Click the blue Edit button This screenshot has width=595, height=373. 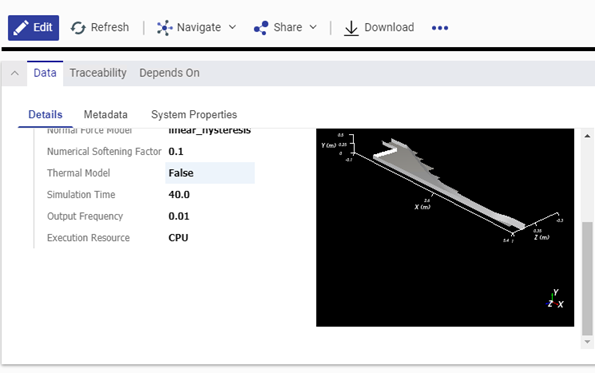point(33,28)
